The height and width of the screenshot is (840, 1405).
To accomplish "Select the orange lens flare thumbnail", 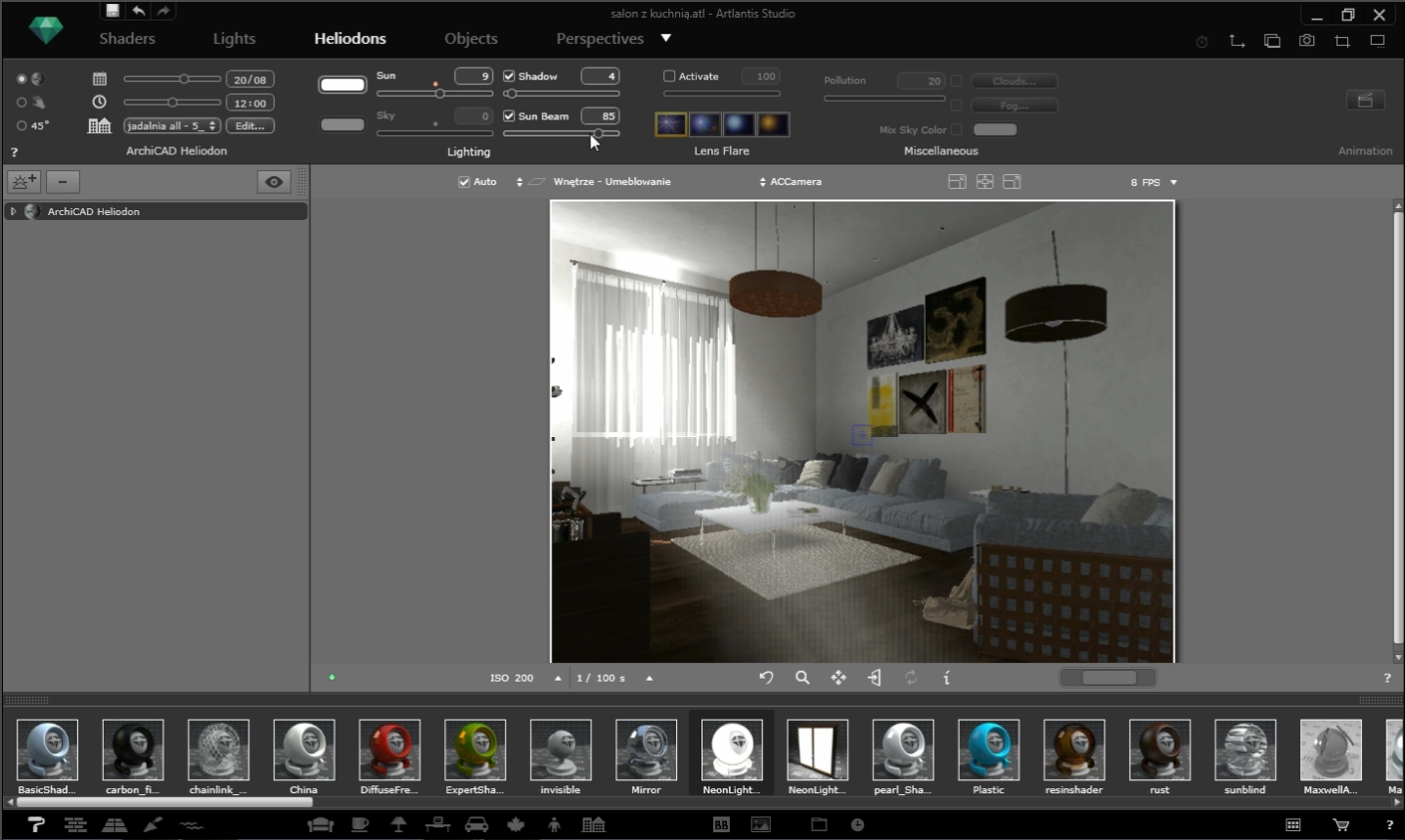I will pos(772,124).
